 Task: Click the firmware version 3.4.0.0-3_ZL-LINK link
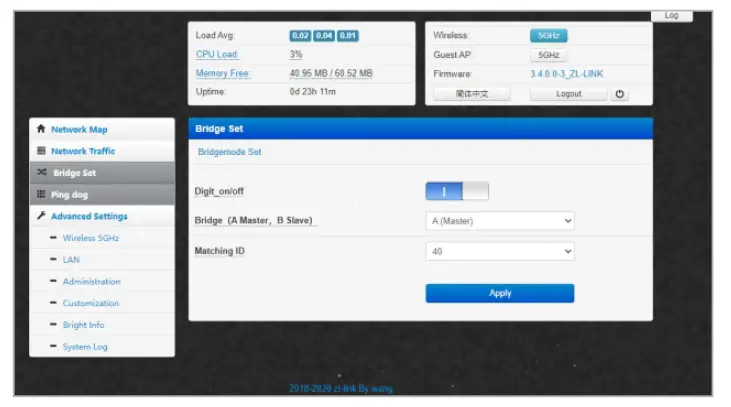tap(566, 74)
